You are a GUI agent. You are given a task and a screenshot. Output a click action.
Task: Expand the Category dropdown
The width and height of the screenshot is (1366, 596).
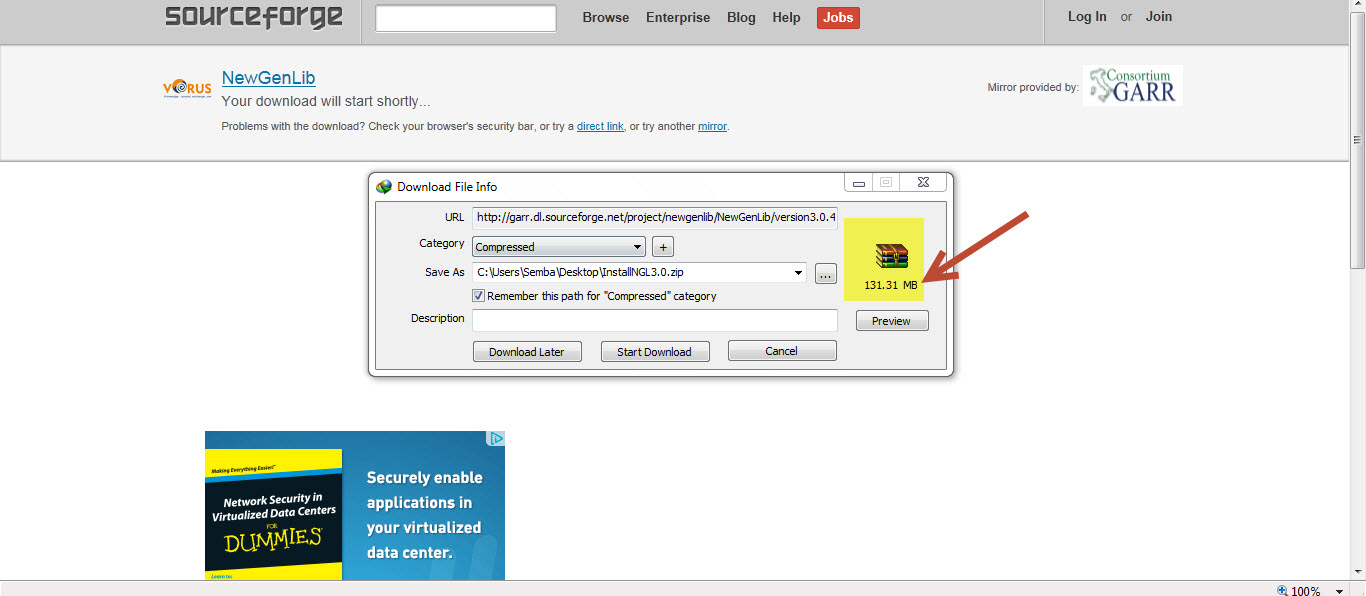pos(638,247)
